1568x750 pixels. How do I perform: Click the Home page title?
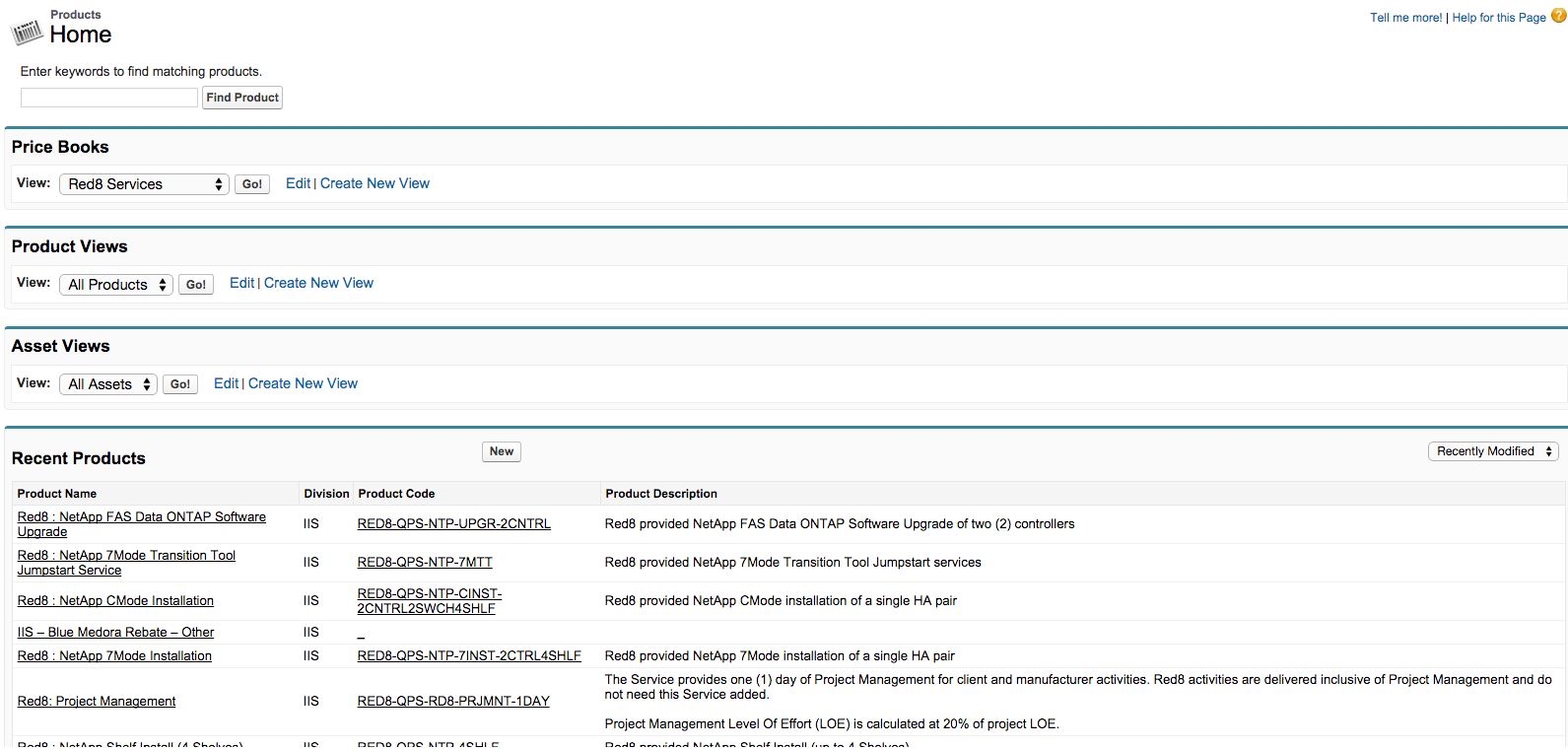point(81,34)
